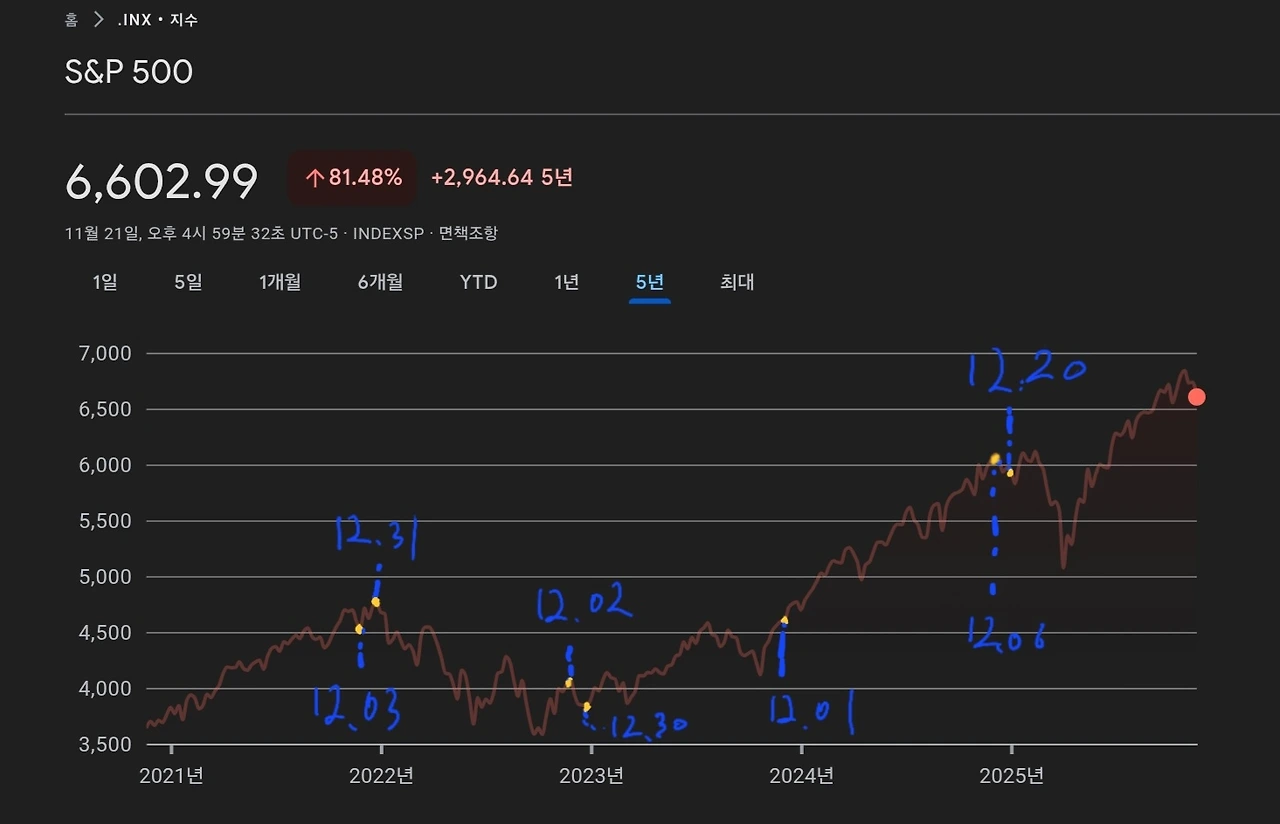Click the 5,000 y-axis label
The height and width of the screenshot is (824, 1280).
tap(103, 577)
